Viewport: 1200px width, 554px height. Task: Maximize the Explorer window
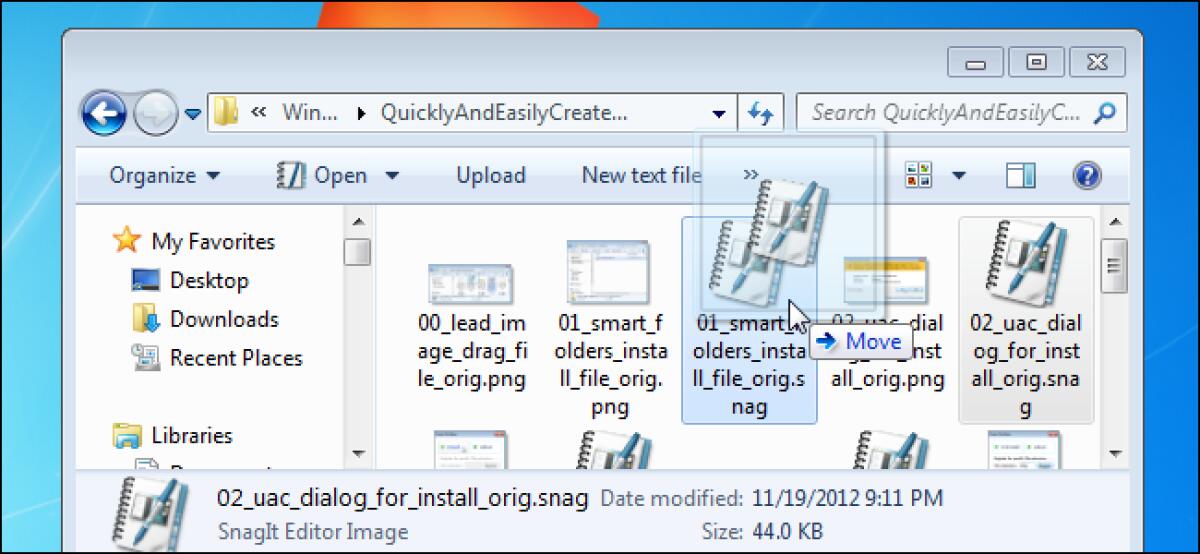tap(1037, 63)
